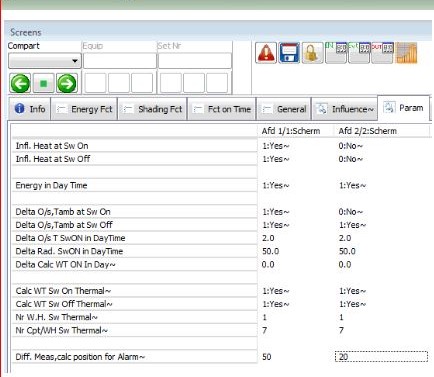Select Nr W.H. Sw Thermal value for Afd 2/2
The width and height of the screenshot is (434, 377).
(341, 317)
